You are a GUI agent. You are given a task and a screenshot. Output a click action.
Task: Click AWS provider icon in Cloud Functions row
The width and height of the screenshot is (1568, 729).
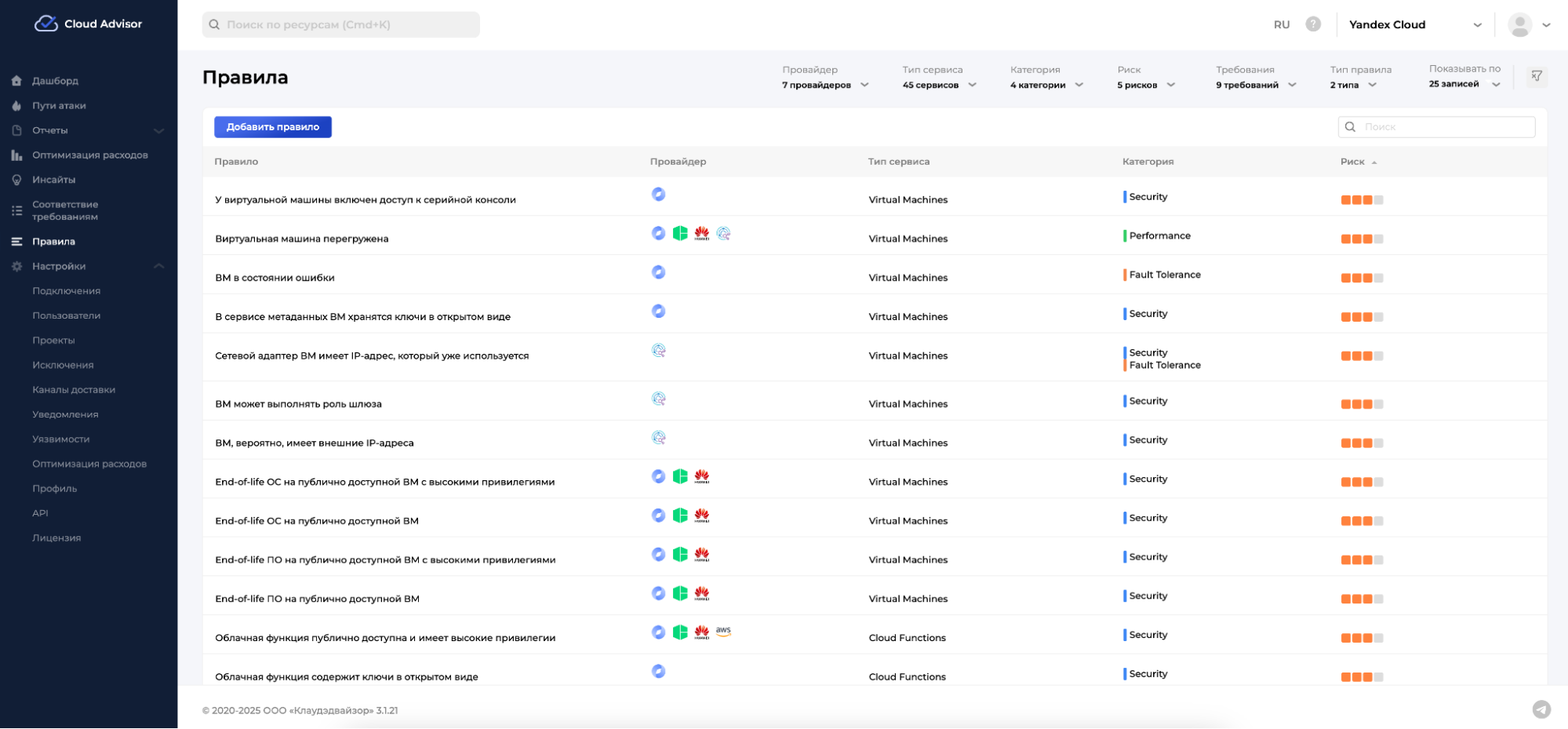tap(723, 632)
